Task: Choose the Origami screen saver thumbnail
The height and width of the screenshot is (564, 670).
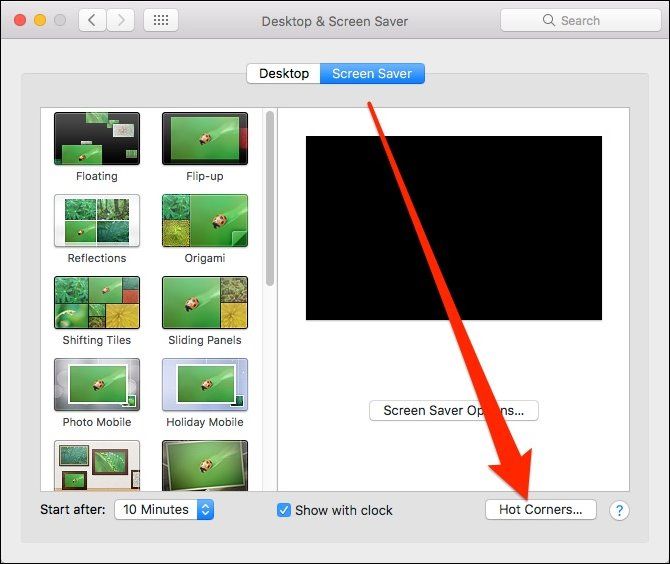Action: [x=205, y=220]
